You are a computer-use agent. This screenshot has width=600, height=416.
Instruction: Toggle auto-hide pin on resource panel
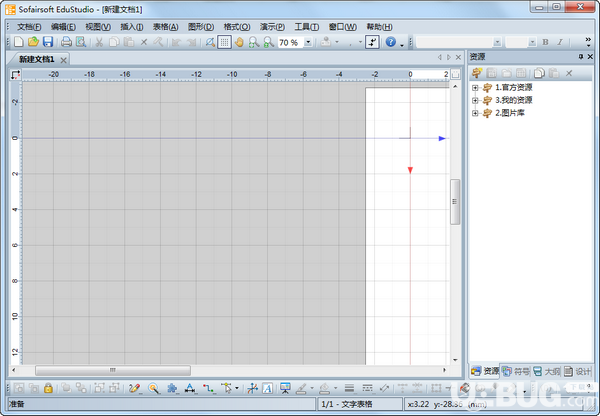(580, 57)
